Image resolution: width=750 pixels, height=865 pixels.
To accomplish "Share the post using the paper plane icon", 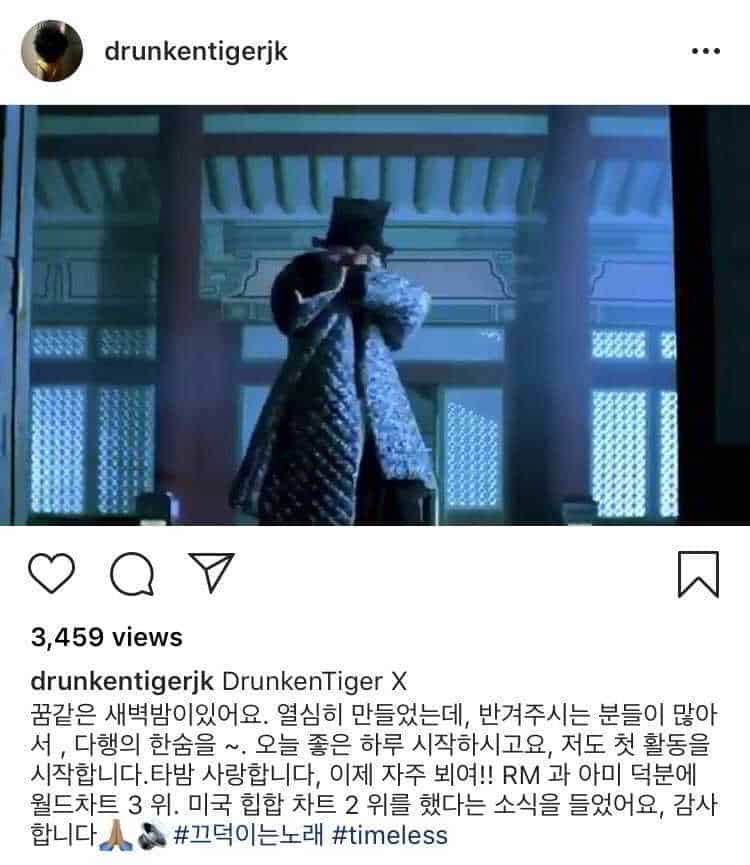I will 211,572.
